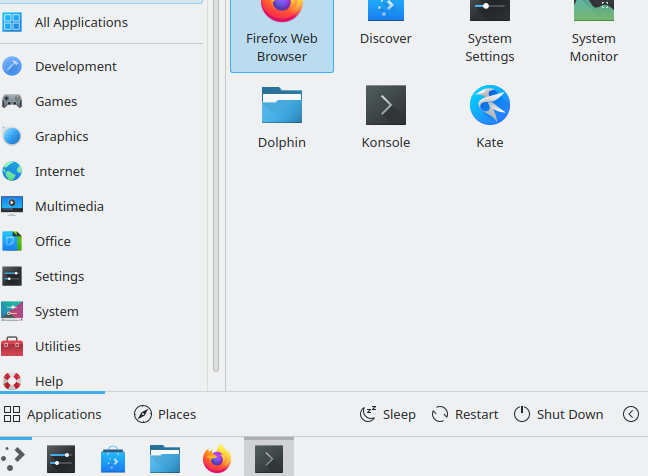Open the Help category

101,381
